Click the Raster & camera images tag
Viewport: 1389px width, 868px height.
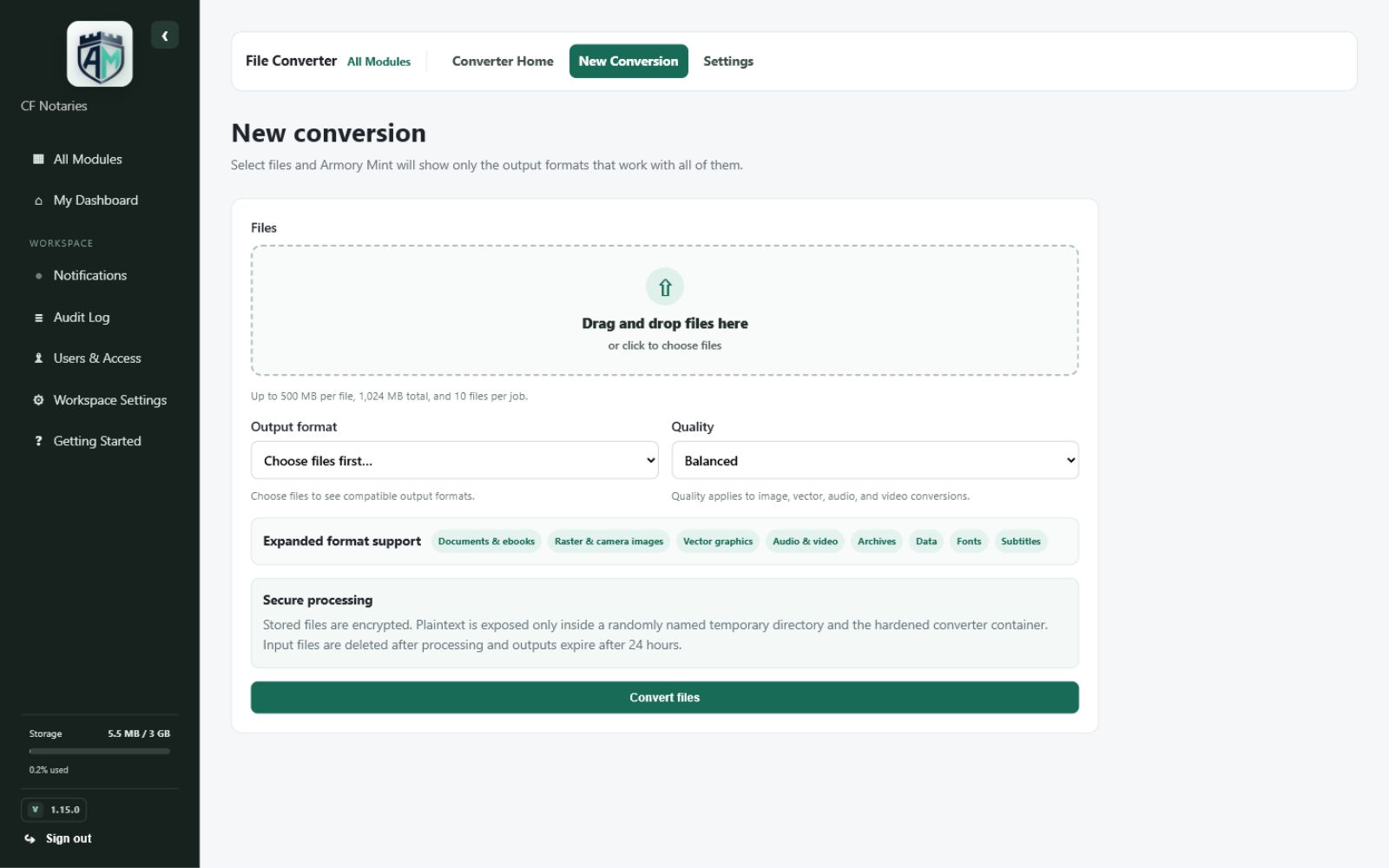(x=609, y=542)
